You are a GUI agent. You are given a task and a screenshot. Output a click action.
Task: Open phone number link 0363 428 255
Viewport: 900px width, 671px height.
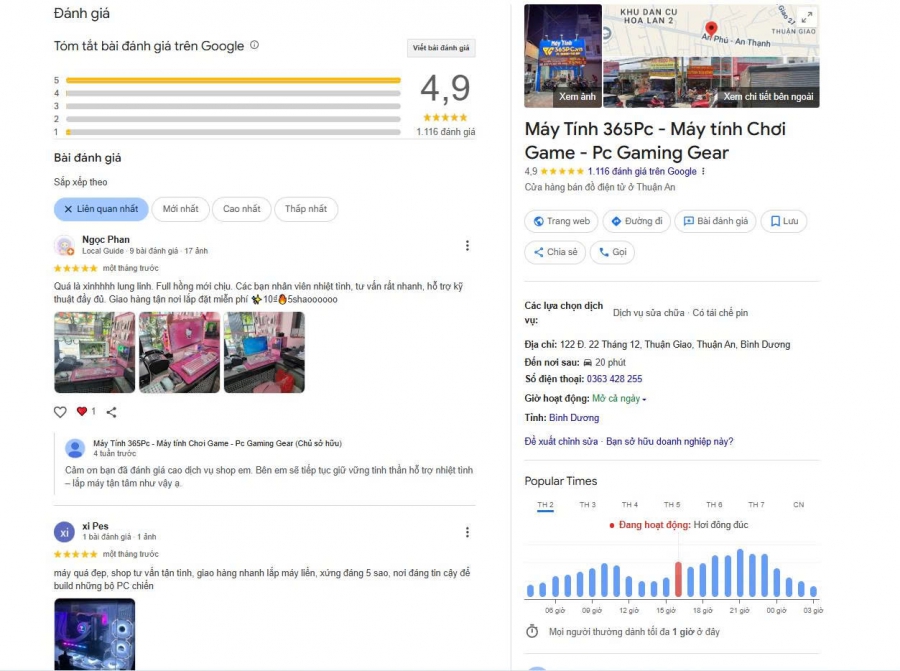[x=614, y=379]
